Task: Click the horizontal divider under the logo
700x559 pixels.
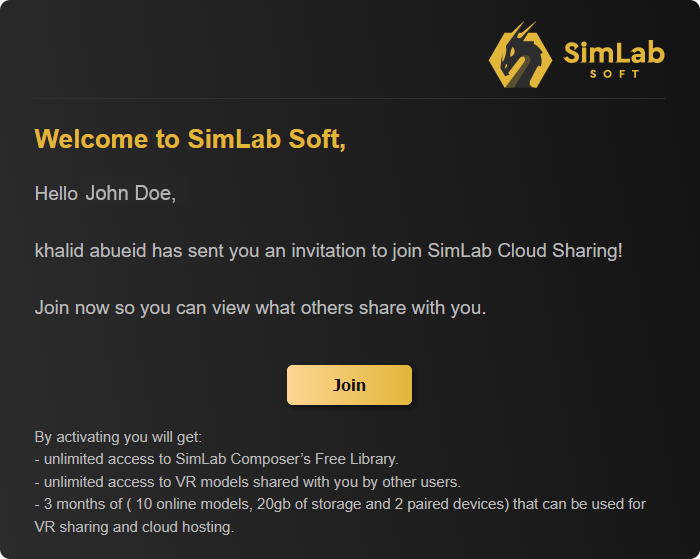Action: [x=350, y=98]
